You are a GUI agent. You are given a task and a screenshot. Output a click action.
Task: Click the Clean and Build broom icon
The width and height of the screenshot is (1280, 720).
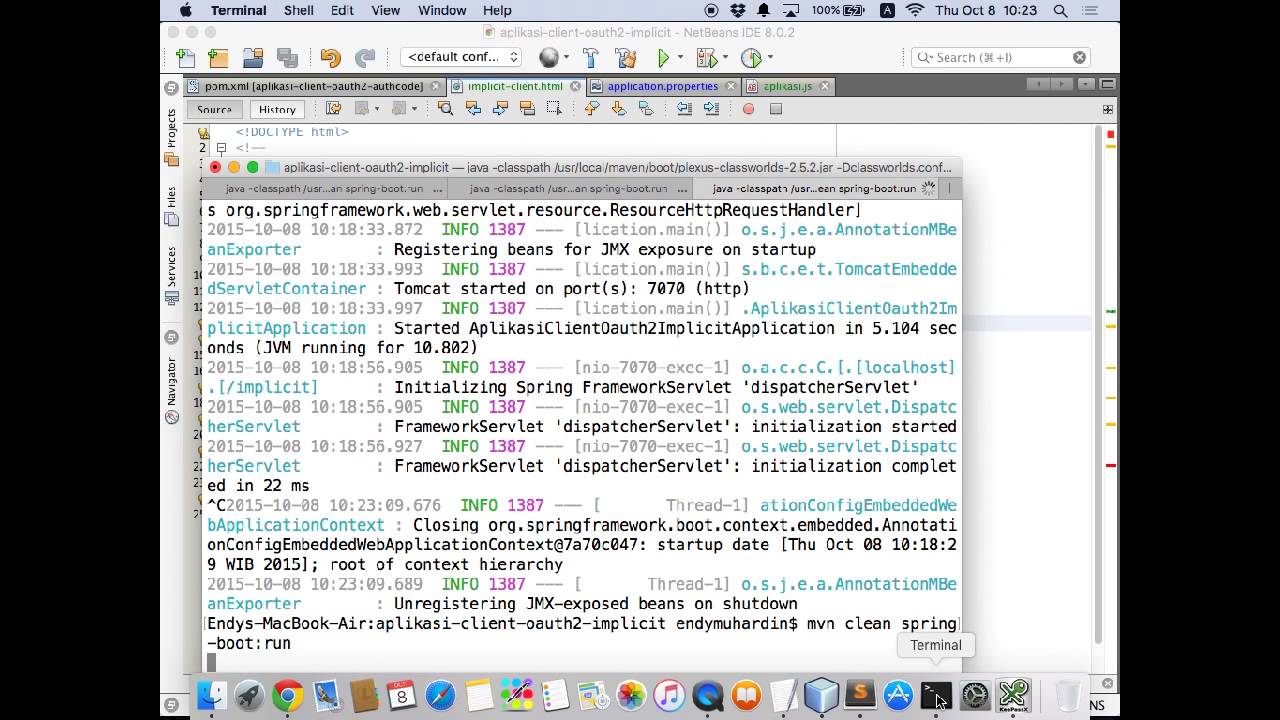pos(626,58)
